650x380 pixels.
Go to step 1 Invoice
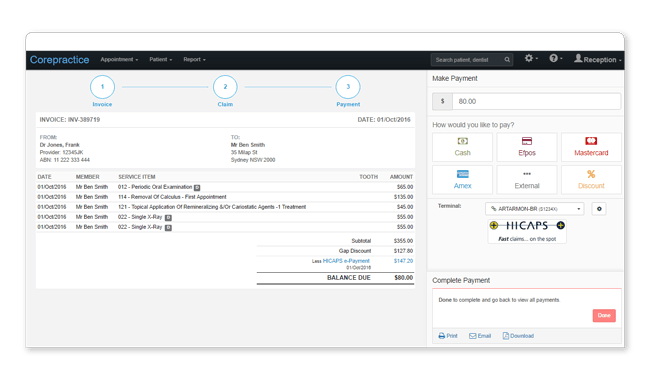coord(102,87)
